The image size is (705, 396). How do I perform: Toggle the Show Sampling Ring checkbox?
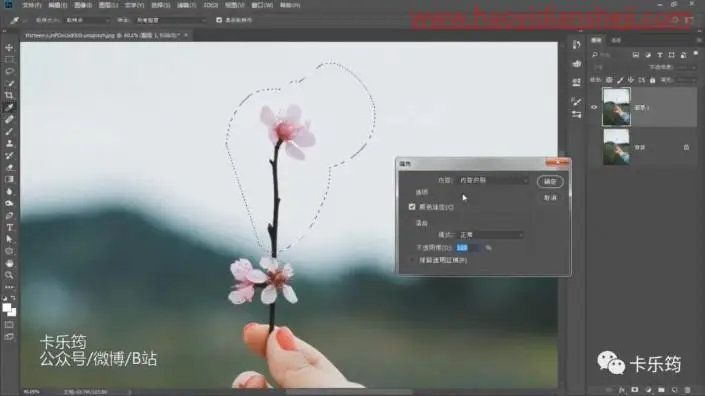point(219,20)
